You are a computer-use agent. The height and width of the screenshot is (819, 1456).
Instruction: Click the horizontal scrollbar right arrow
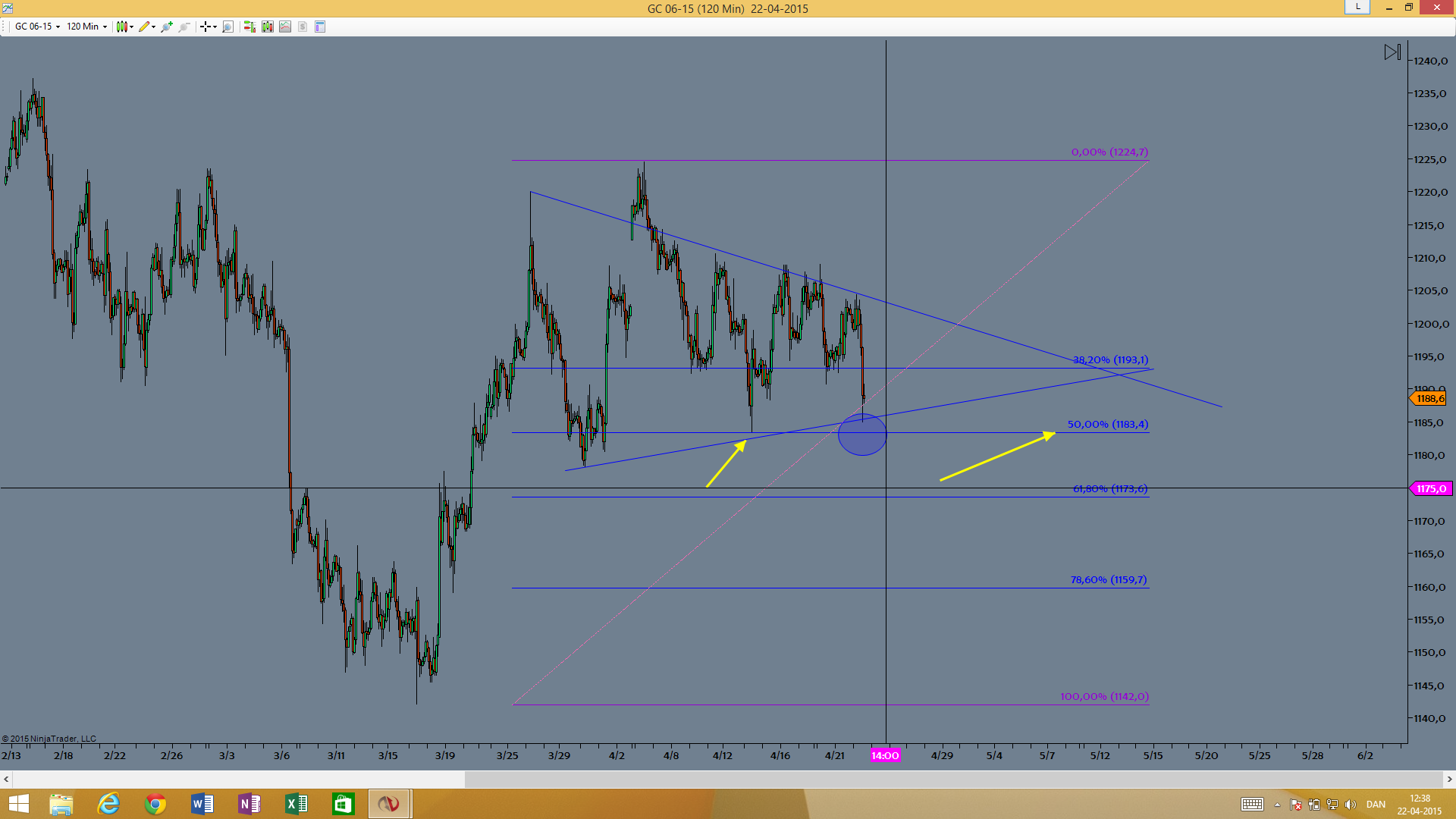tap(1449, 779)
